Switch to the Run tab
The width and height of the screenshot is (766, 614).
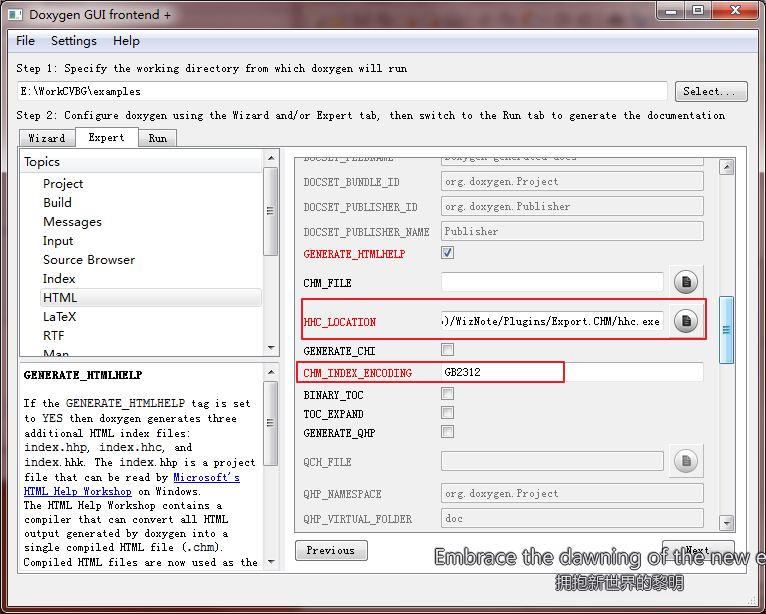pos(157,138)
